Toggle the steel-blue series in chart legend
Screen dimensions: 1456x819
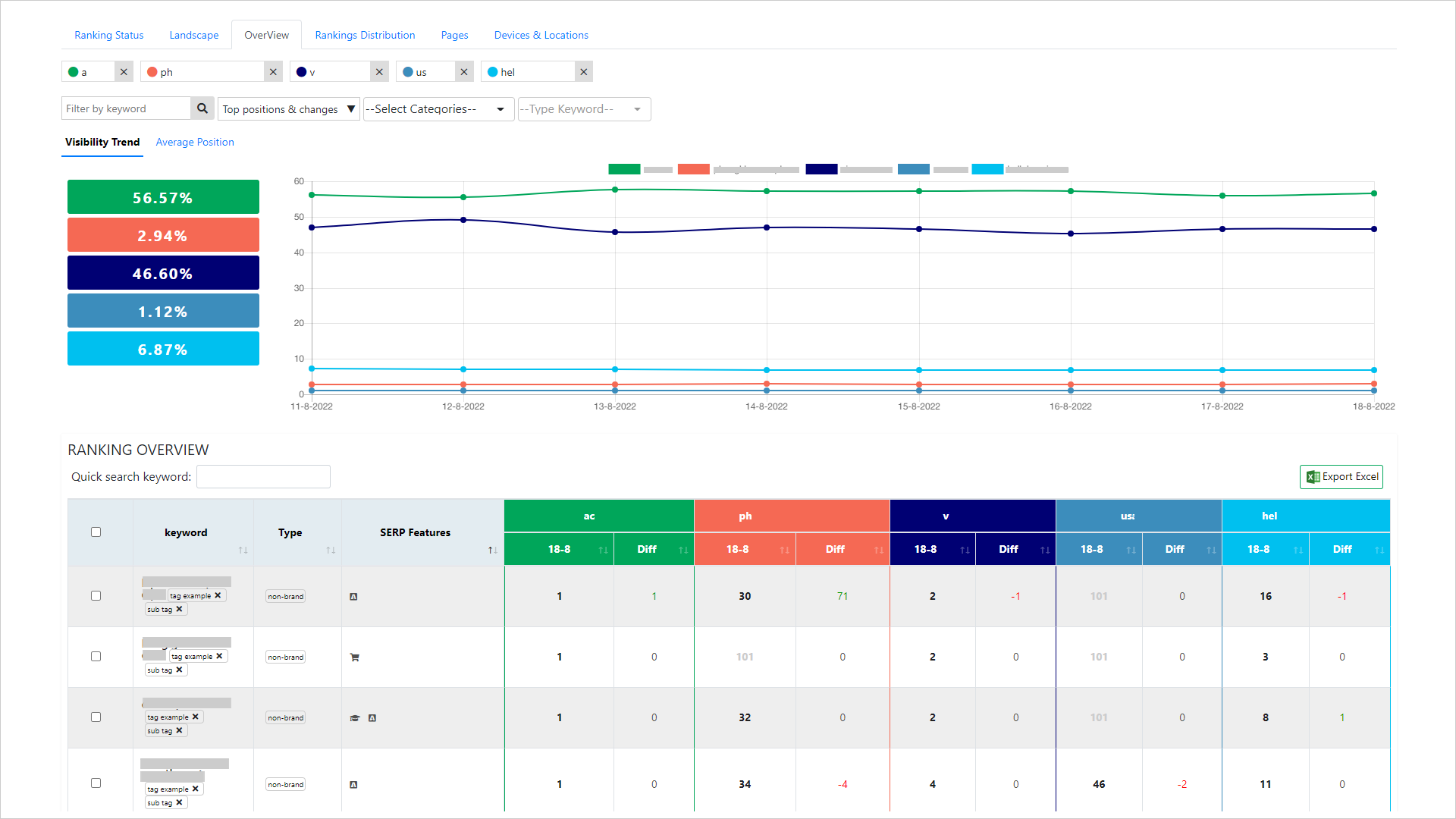[x=913, y=169]
